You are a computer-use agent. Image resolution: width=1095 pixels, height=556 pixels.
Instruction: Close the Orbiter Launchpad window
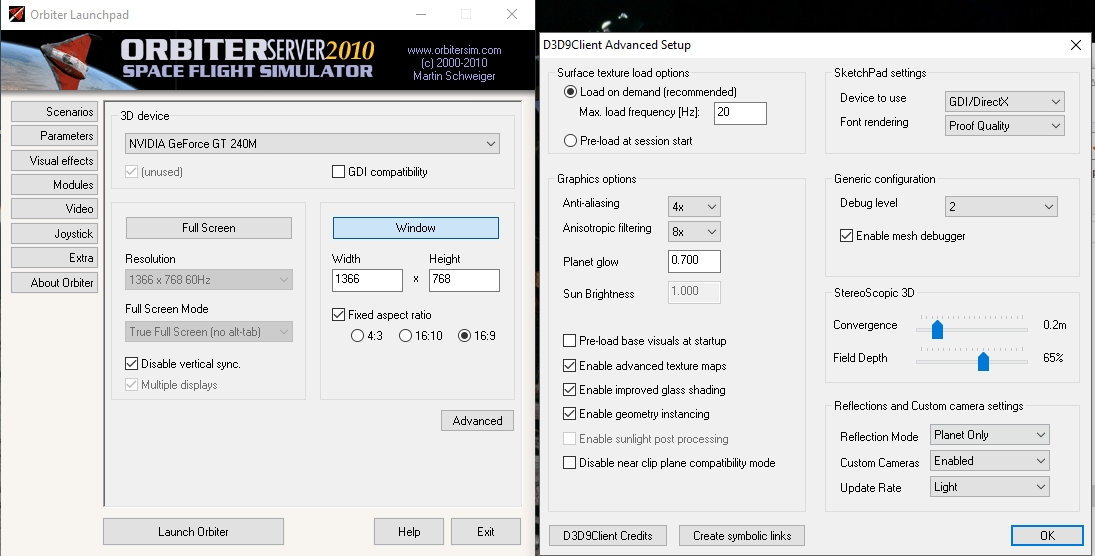coord(512,14)
